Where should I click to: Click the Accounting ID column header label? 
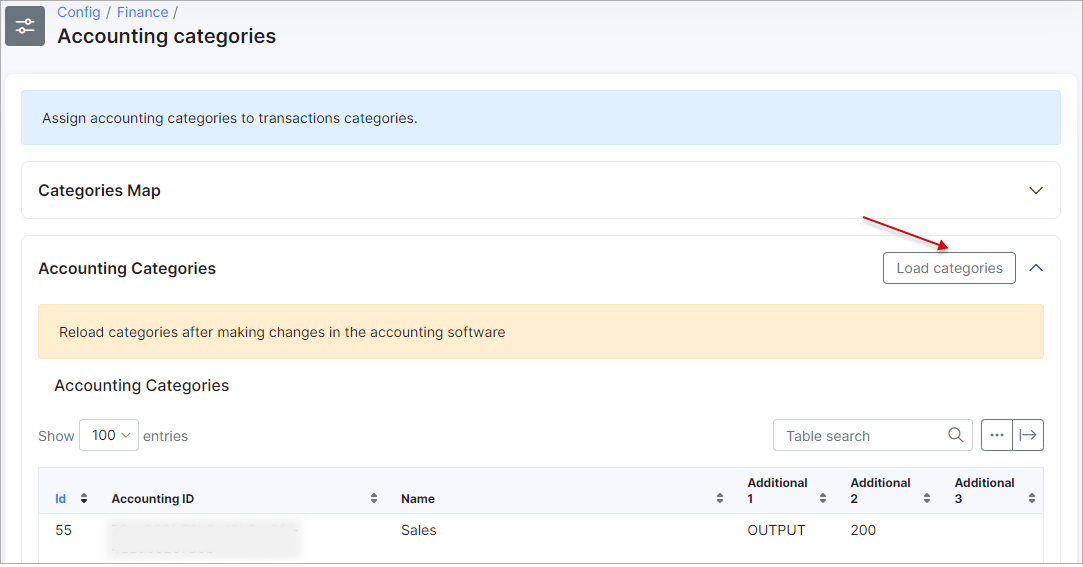pos(153,499)
